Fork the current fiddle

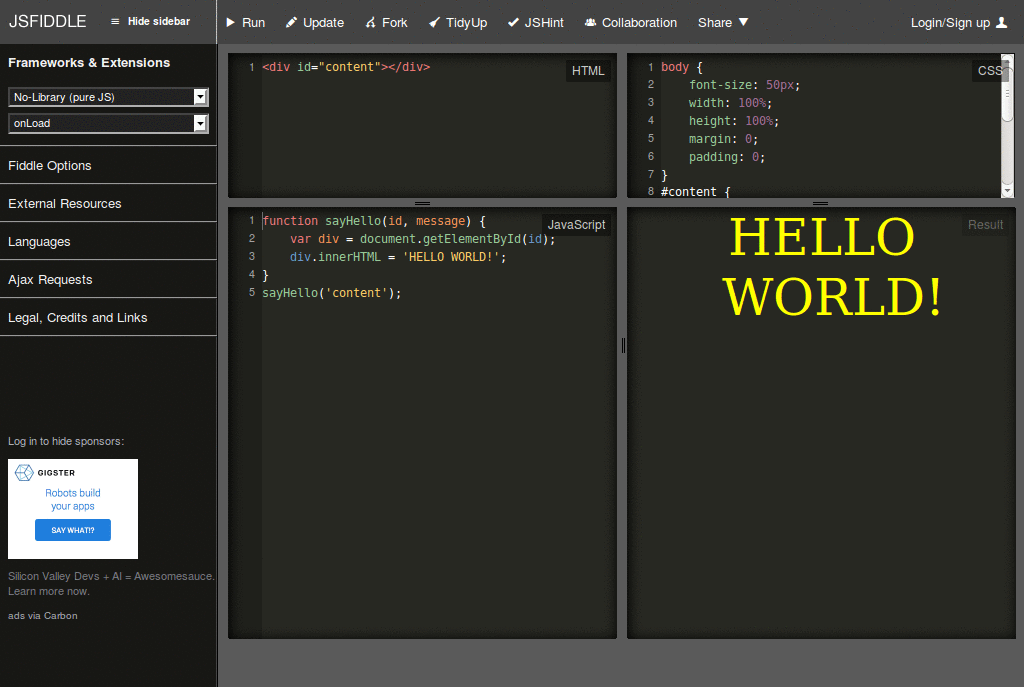[x=386, y=22]
